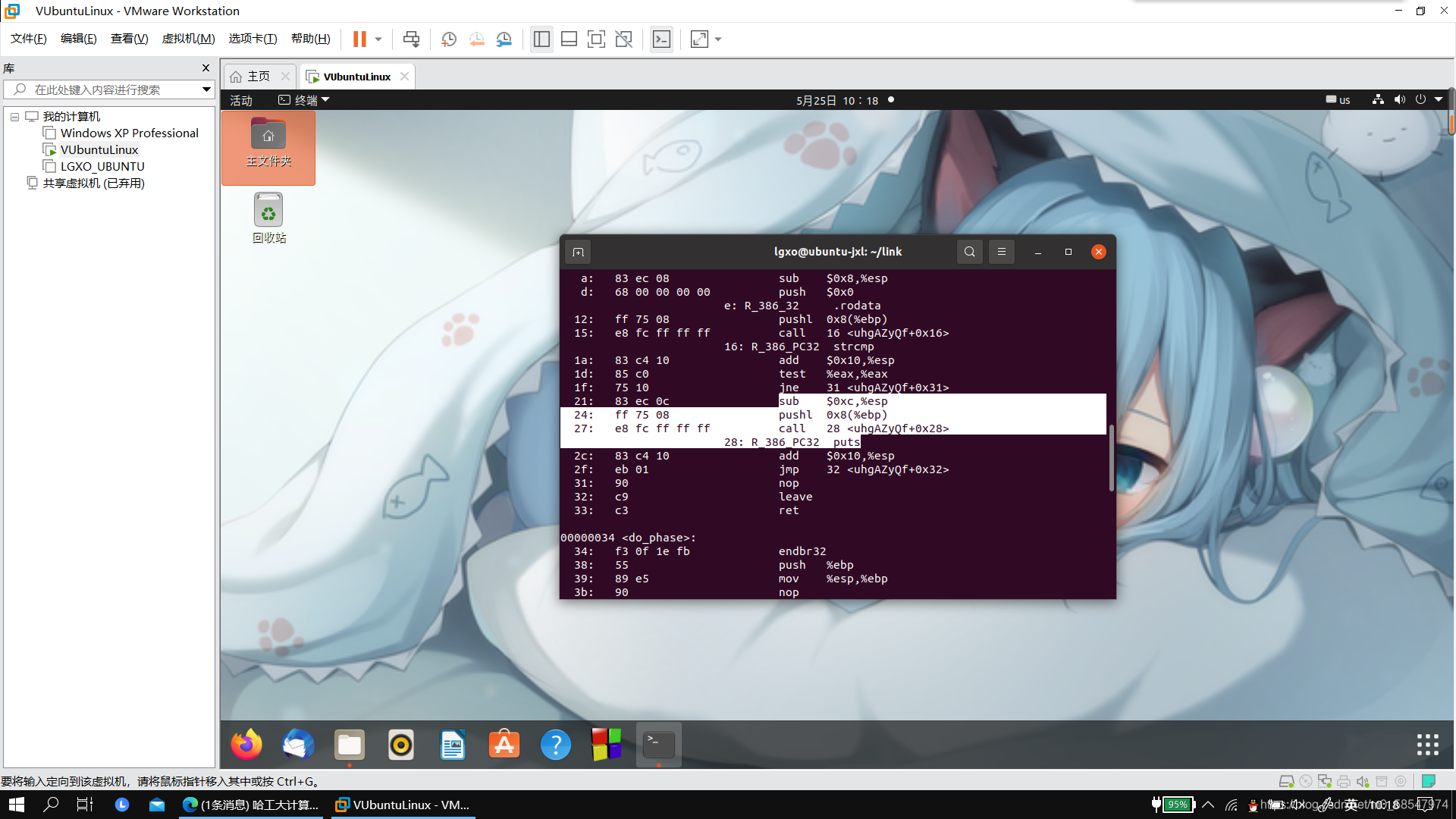1456x819 pixels.
Task: Click the CD/DVD device status icon
Action: [1306, 781]
